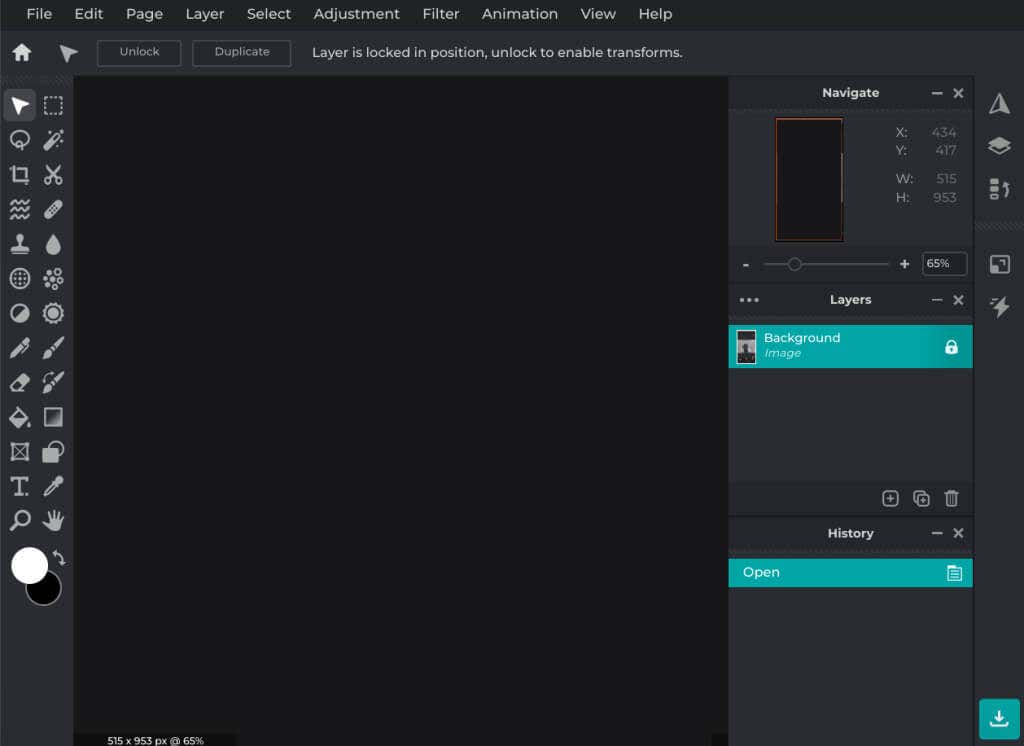The height and width of the screenshot is (746, 1024).
Task: Open the Adjustment menu
Action: pos(357,14)
